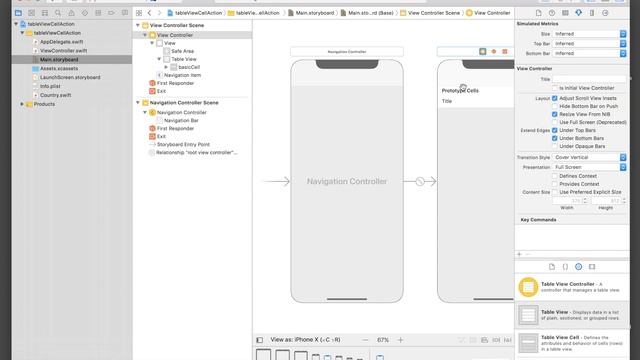Show the Connections inspector
The image size is (640, 360).
pos(605,13)
